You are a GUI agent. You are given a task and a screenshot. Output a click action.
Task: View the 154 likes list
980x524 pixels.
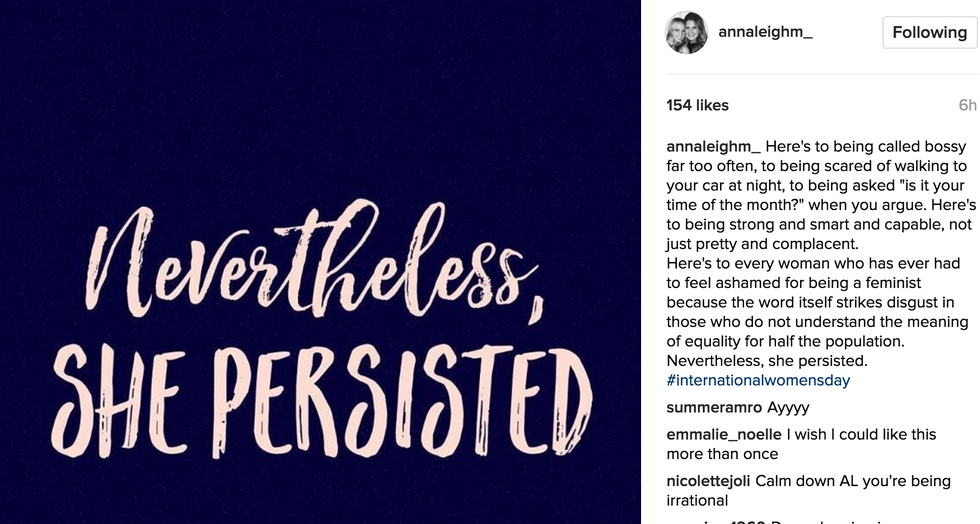[697, 105]
